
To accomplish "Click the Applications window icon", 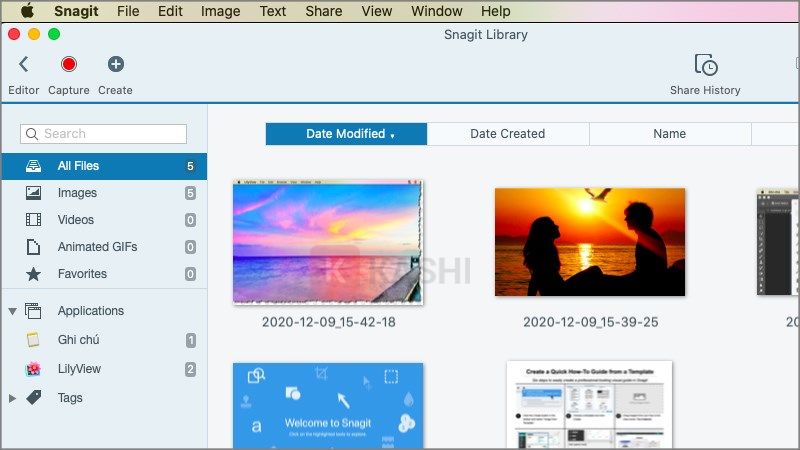I will tap(33, 311).
